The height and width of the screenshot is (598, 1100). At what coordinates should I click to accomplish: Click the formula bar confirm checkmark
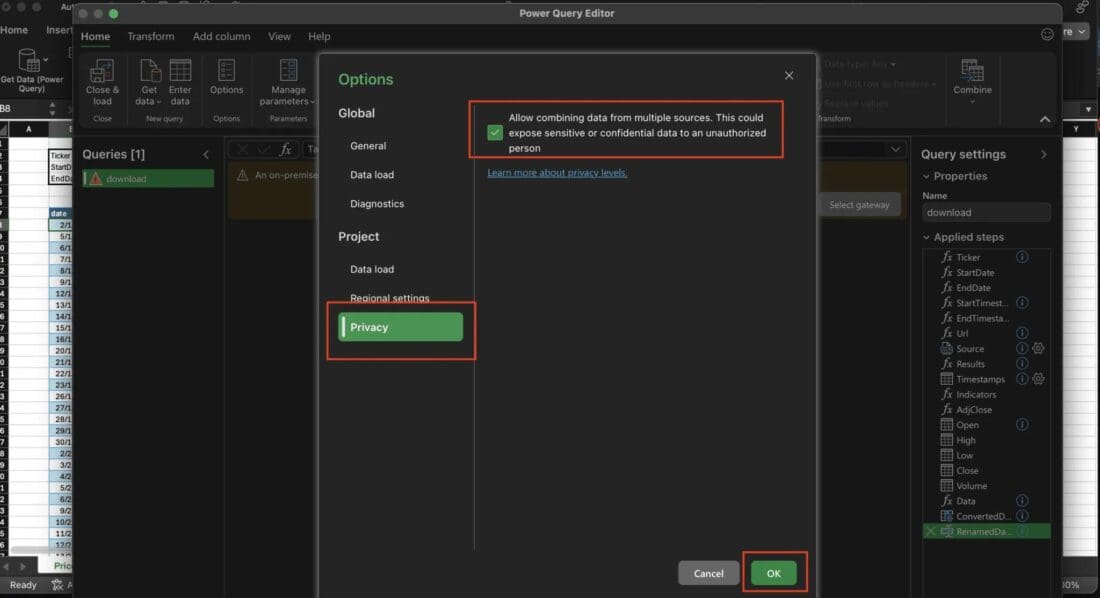(263, 150)
